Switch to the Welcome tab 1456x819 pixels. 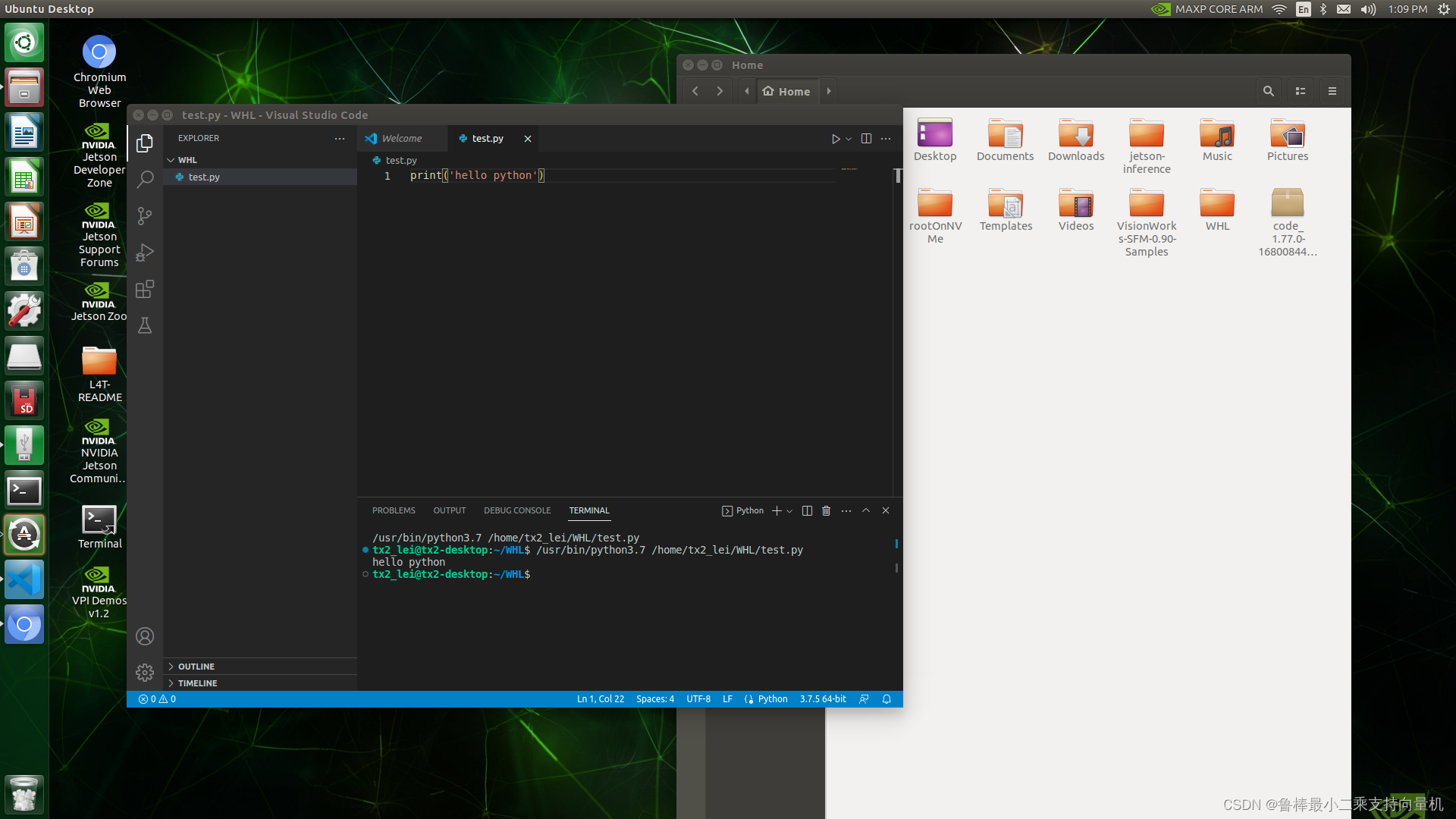pyautogui.click(x=401, y=138)
